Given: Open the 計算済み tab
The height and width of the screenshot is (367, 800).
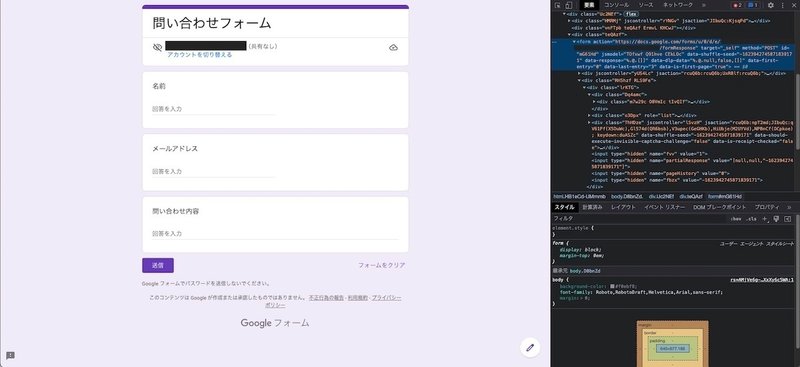Looking at the screenshot, I should point(592,207).
